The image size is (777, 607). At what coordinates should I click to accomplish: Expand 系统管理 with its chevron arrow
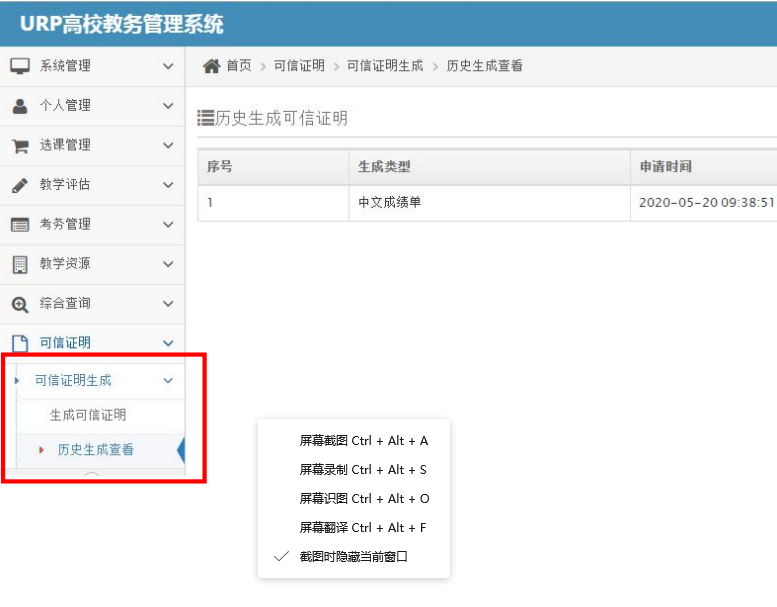point(168,66)
